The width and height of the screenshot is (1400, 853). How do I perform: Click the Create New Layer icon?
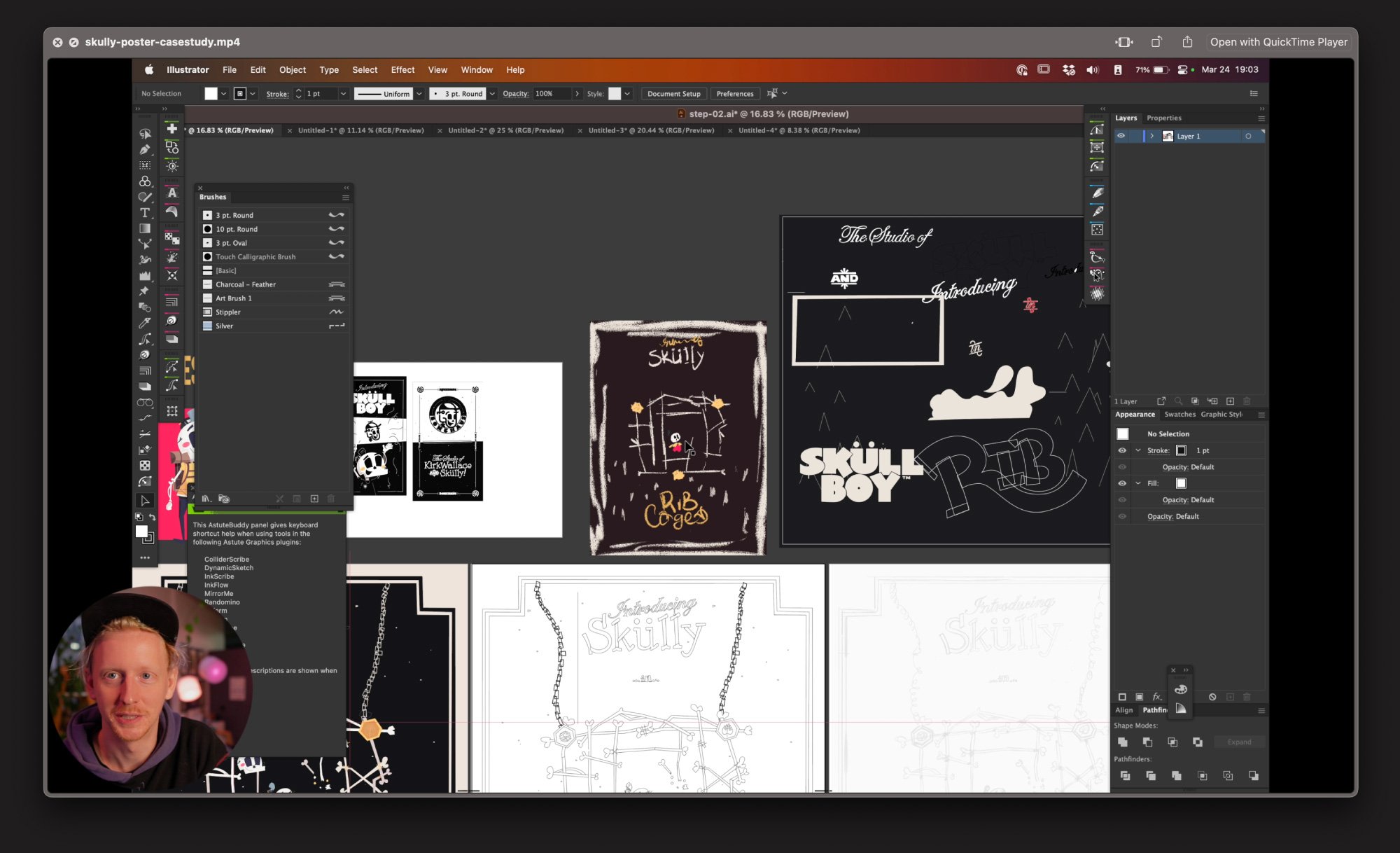pyautogui.click(x=1230, y=401)
